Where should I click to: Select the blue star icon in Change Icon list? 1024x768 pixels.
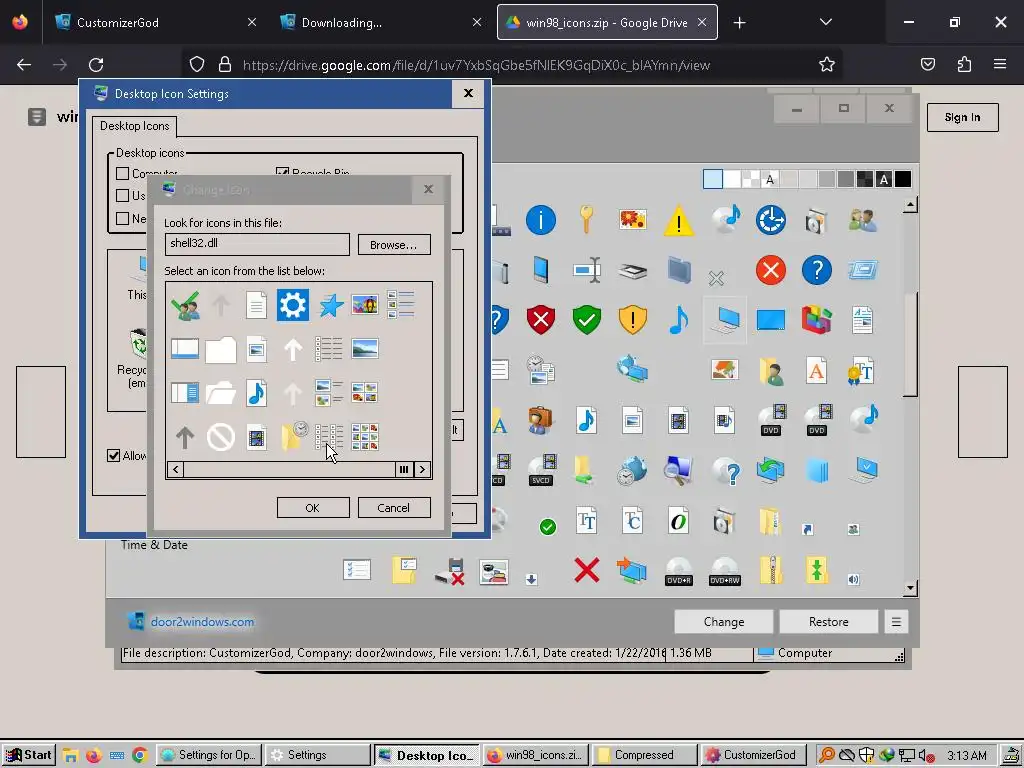click(x=331, y=305)
